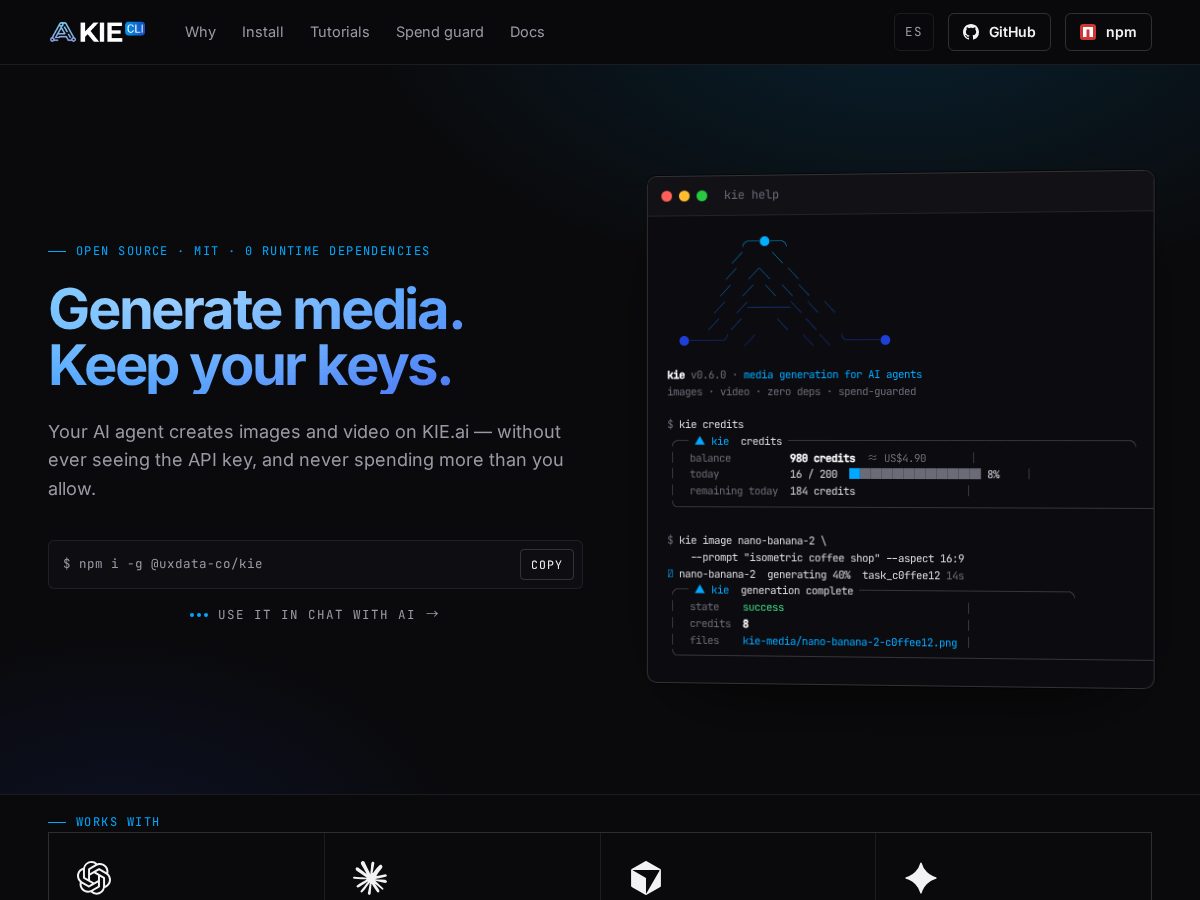Open the Spend guard nav link
1200x900 pixels.
pyautogui.click(x=440, y=32)
